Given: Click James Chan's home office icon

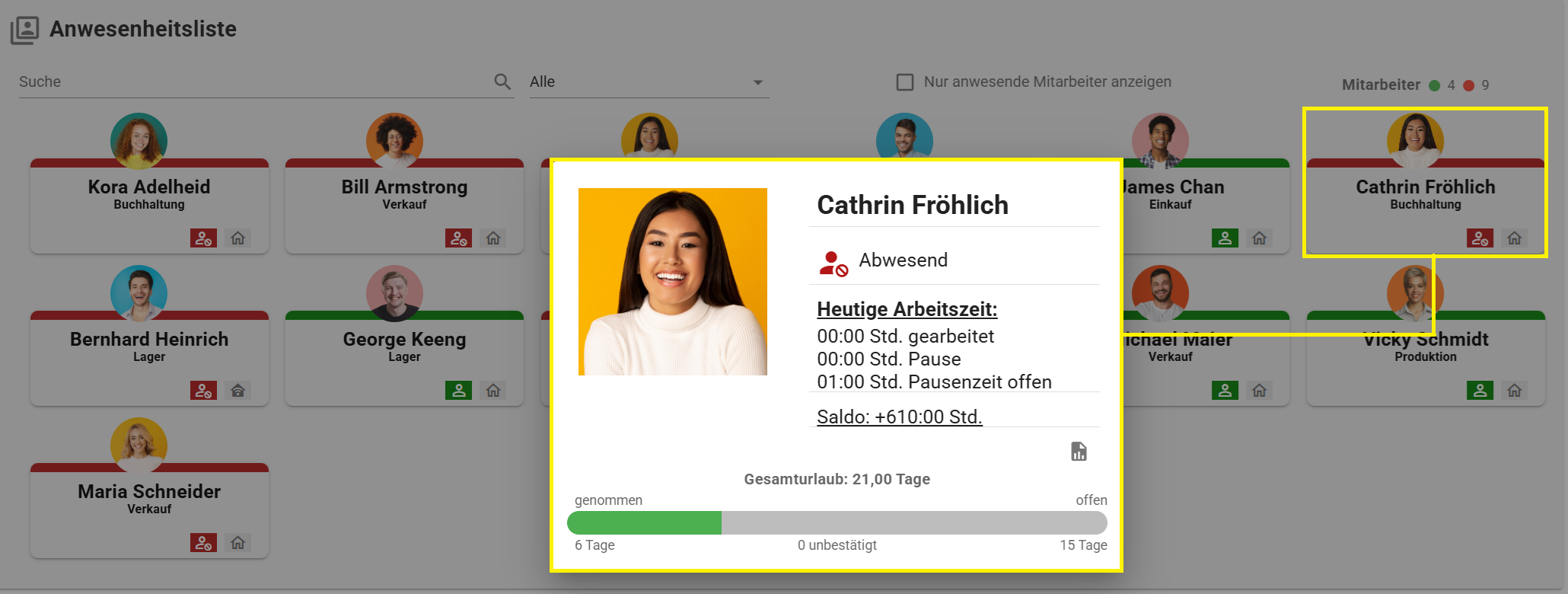Looking at the screenshot, I should click(x=1260, y=238).
